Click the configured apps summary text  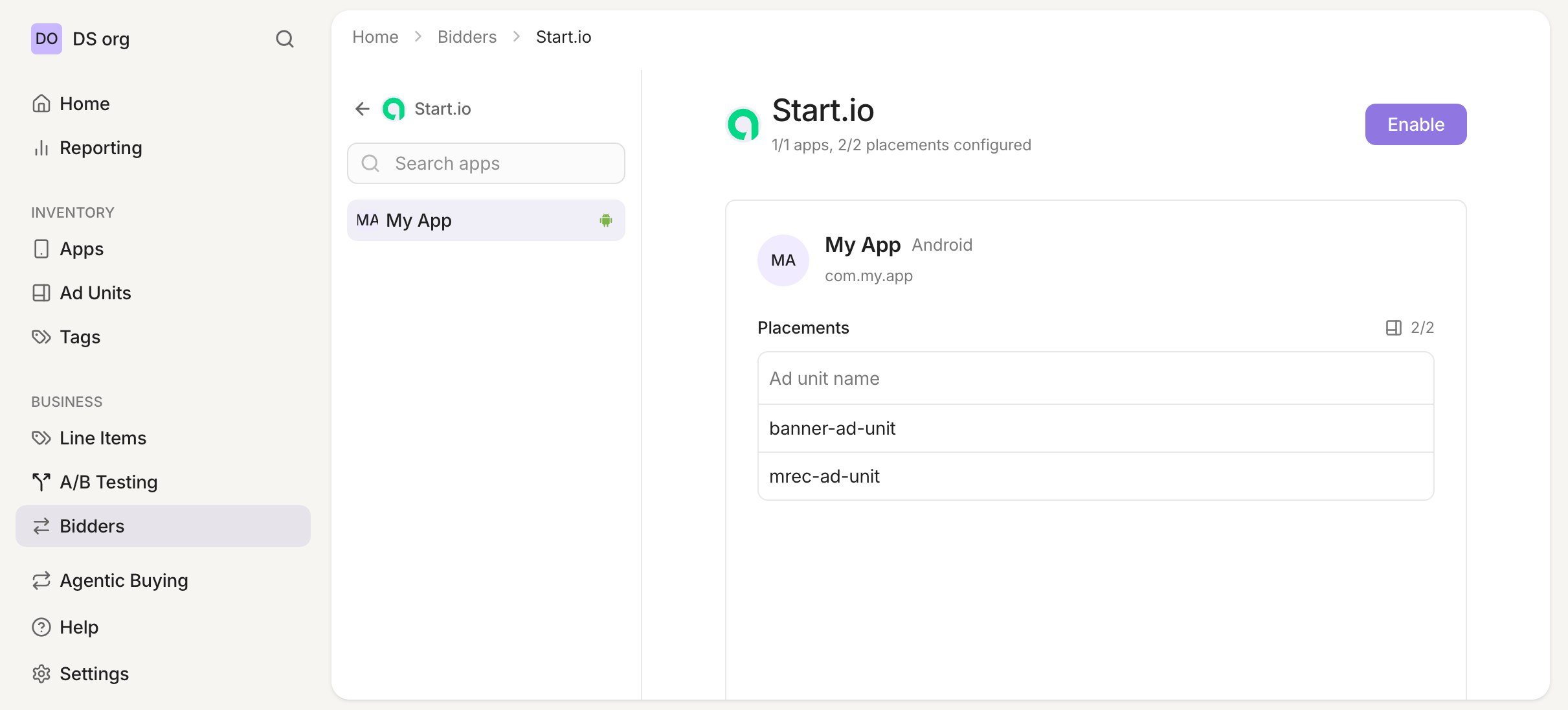tap(901, 145)
